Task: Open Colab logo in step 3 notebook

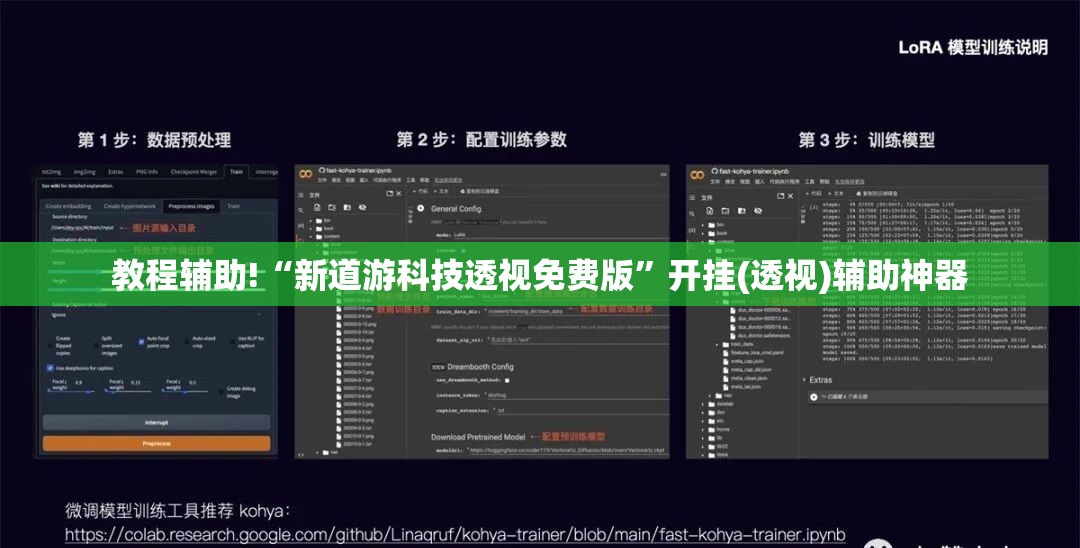Action: click(x=697, y=174)
